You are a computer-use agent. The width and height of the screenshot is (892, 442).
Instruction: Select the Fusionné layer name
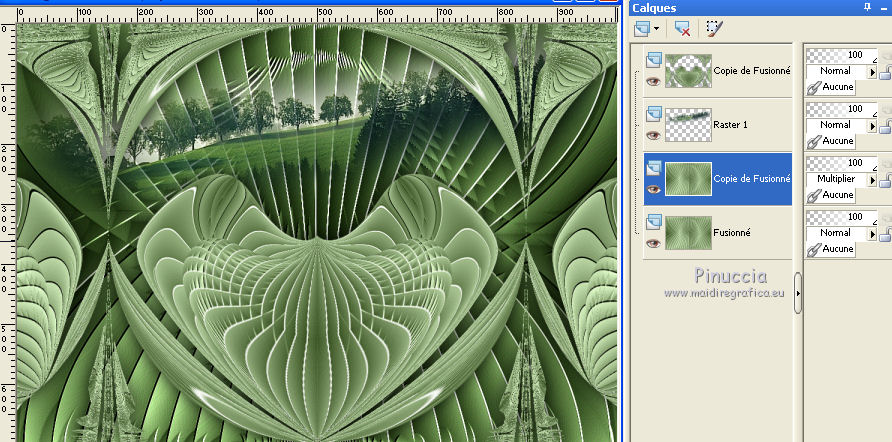tap(732, 233)
